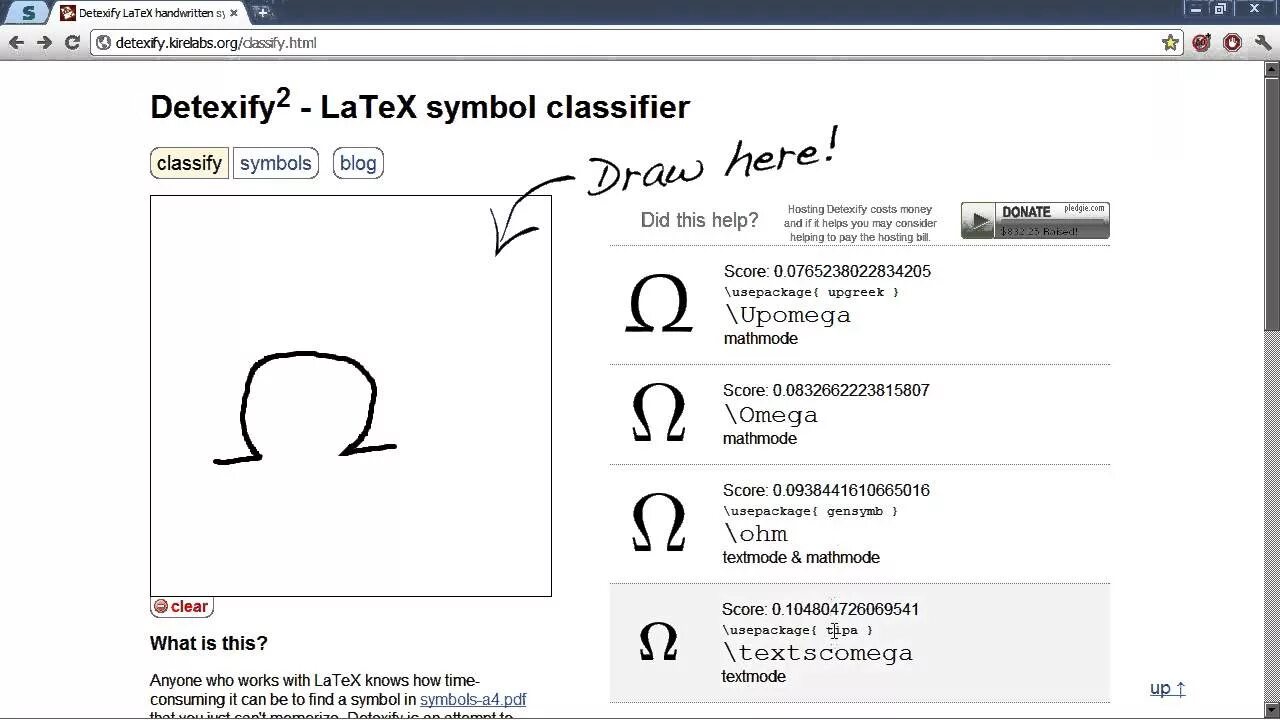Select the \Omega symbol glyph
The height and width of the screenshot is (720, 1280).
click(x=659, y=414)
